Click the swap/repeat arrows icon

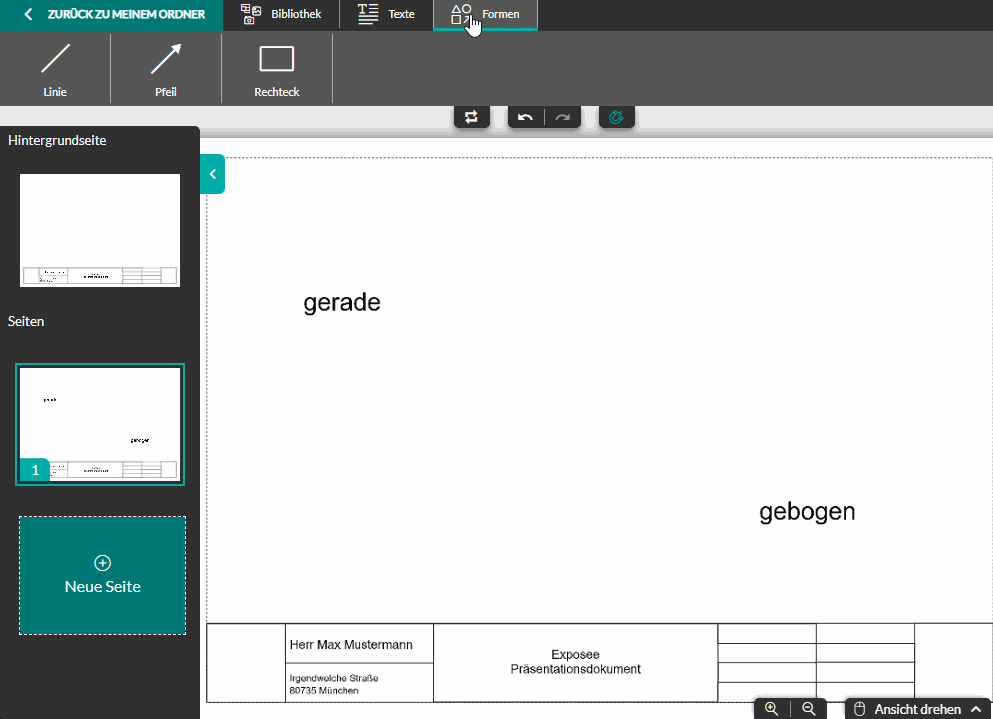[472, 117]
